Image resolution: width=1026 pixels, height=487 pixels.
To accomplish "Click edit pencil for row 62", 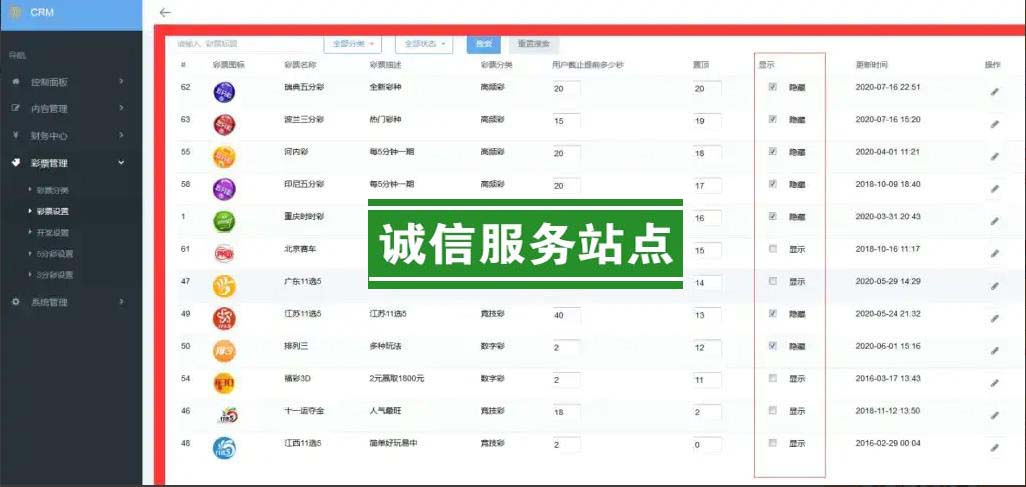I will (994, 92).
